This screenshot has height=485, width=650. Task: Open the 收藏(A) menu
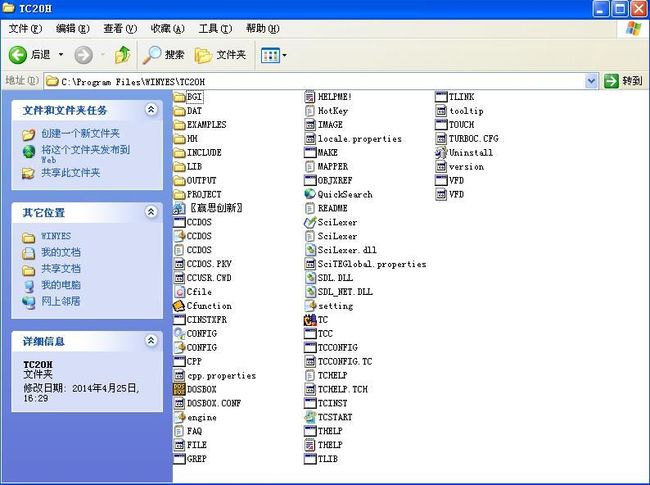click(x=167, y=29)
